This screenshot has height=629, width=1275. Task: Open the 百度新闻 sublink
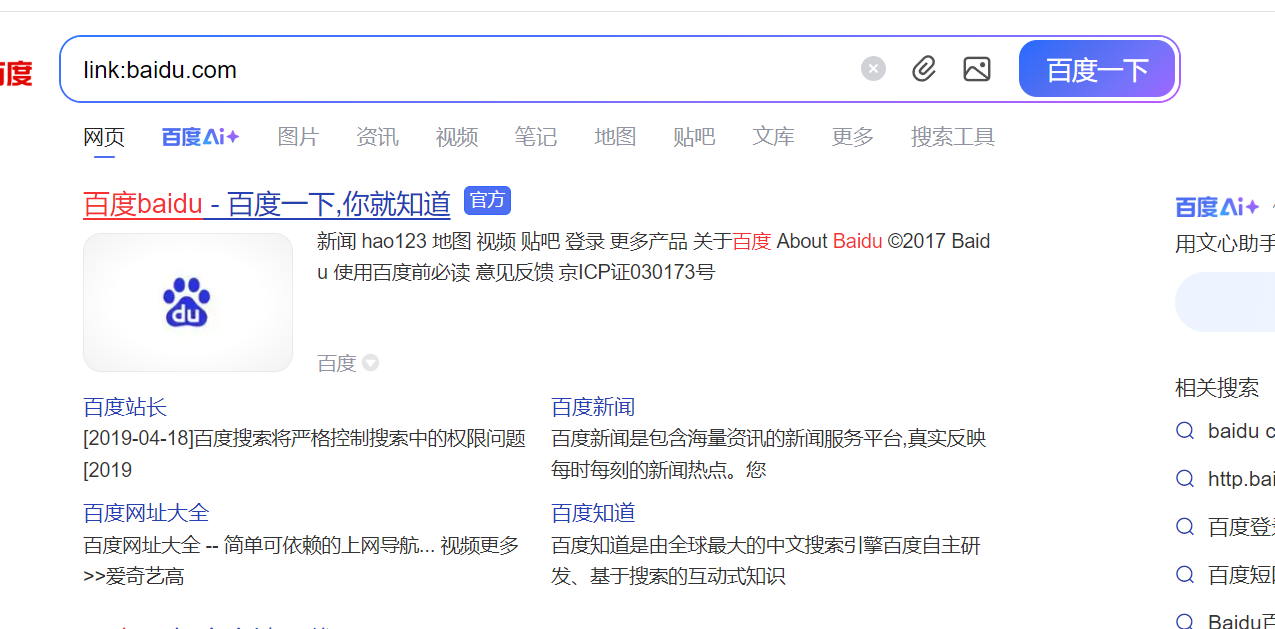[593, 407]
